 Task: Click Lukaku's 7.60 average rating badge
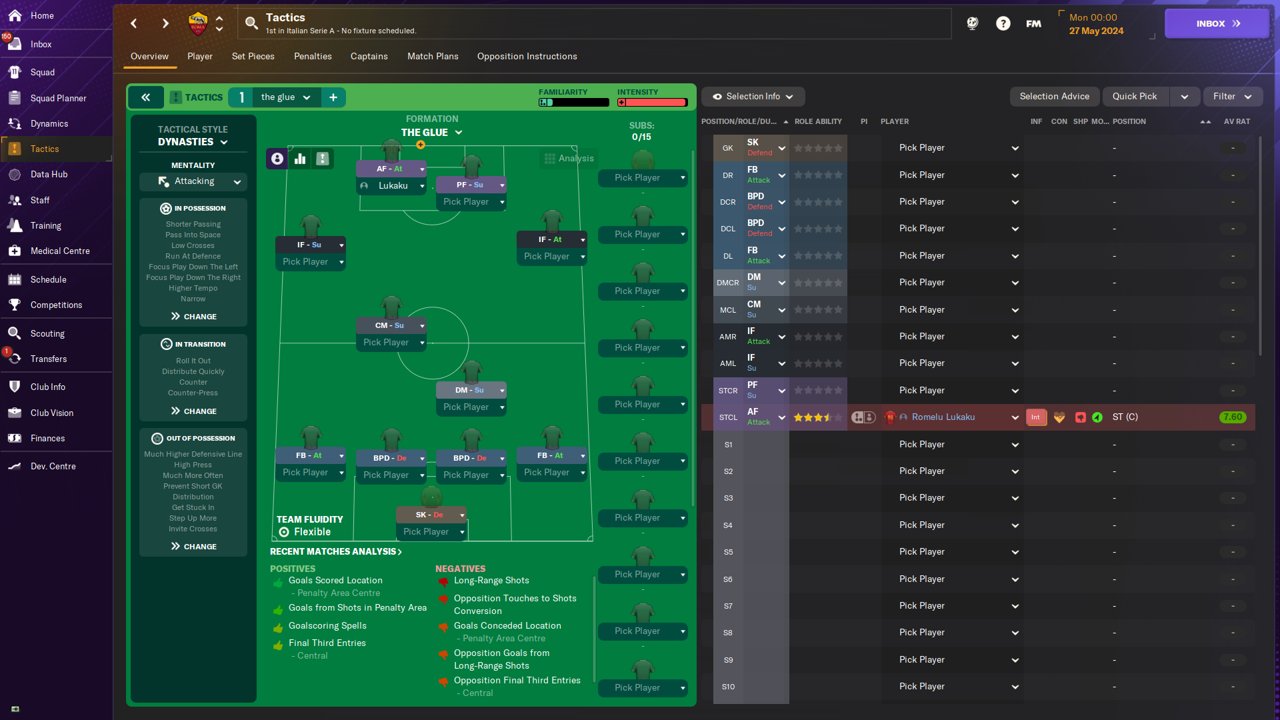coord(1232,417)
